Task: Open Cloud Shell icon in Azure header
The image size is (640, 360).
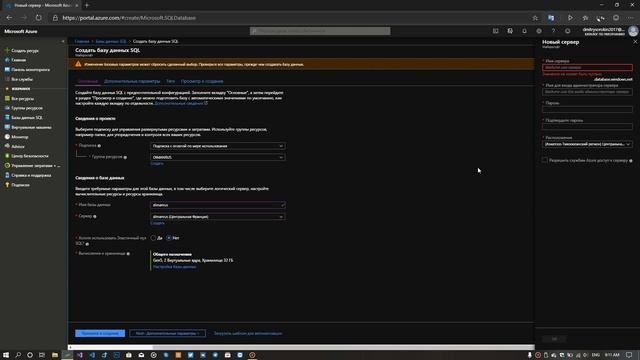Action: (496, 31)
